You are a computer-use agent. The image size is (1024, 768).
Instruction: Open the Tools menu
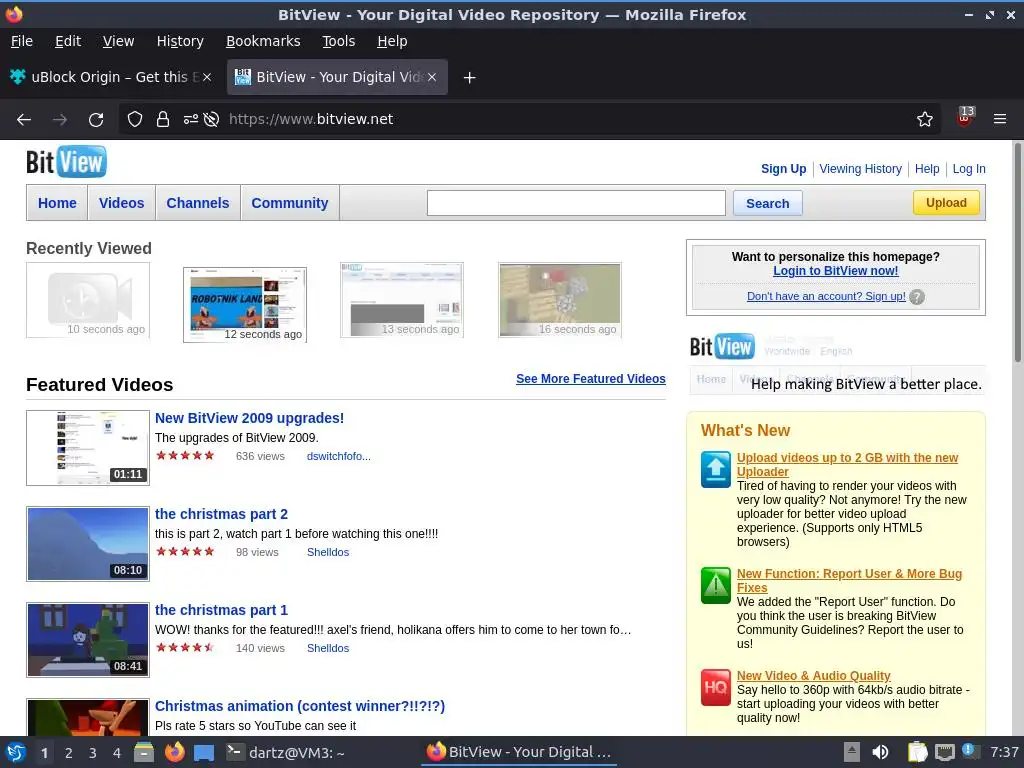338,41
